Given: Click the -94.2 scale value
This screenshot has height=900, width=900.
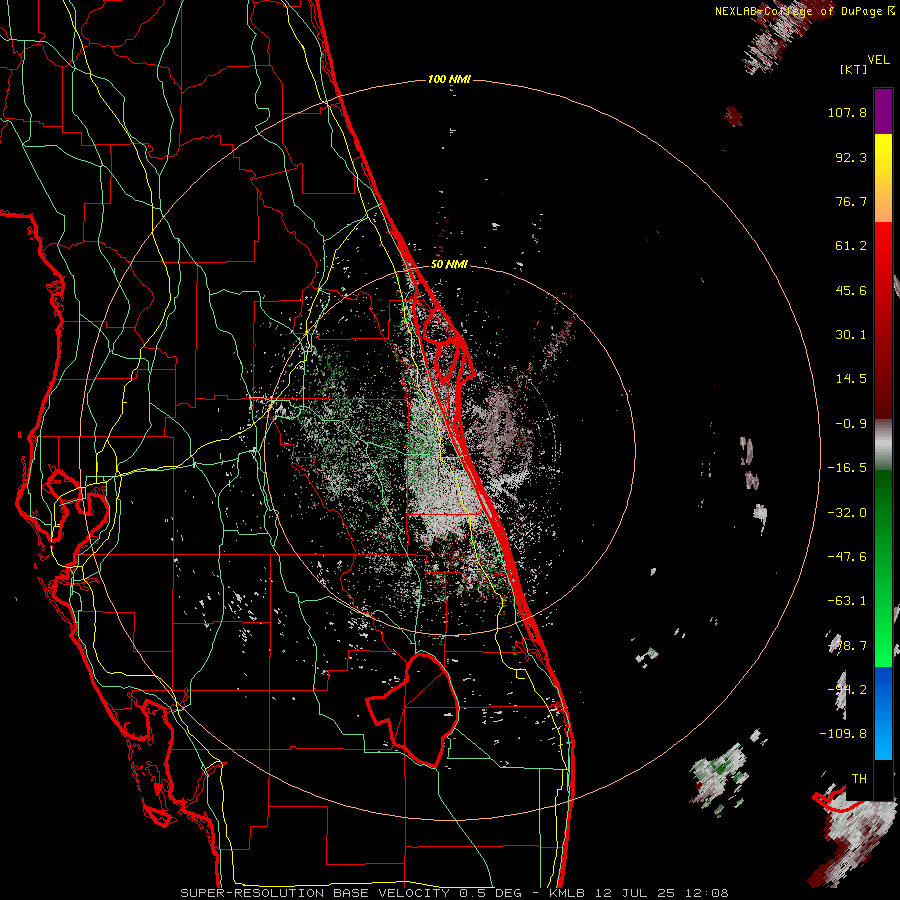Looking at the screenshot, I should [847, 690].
